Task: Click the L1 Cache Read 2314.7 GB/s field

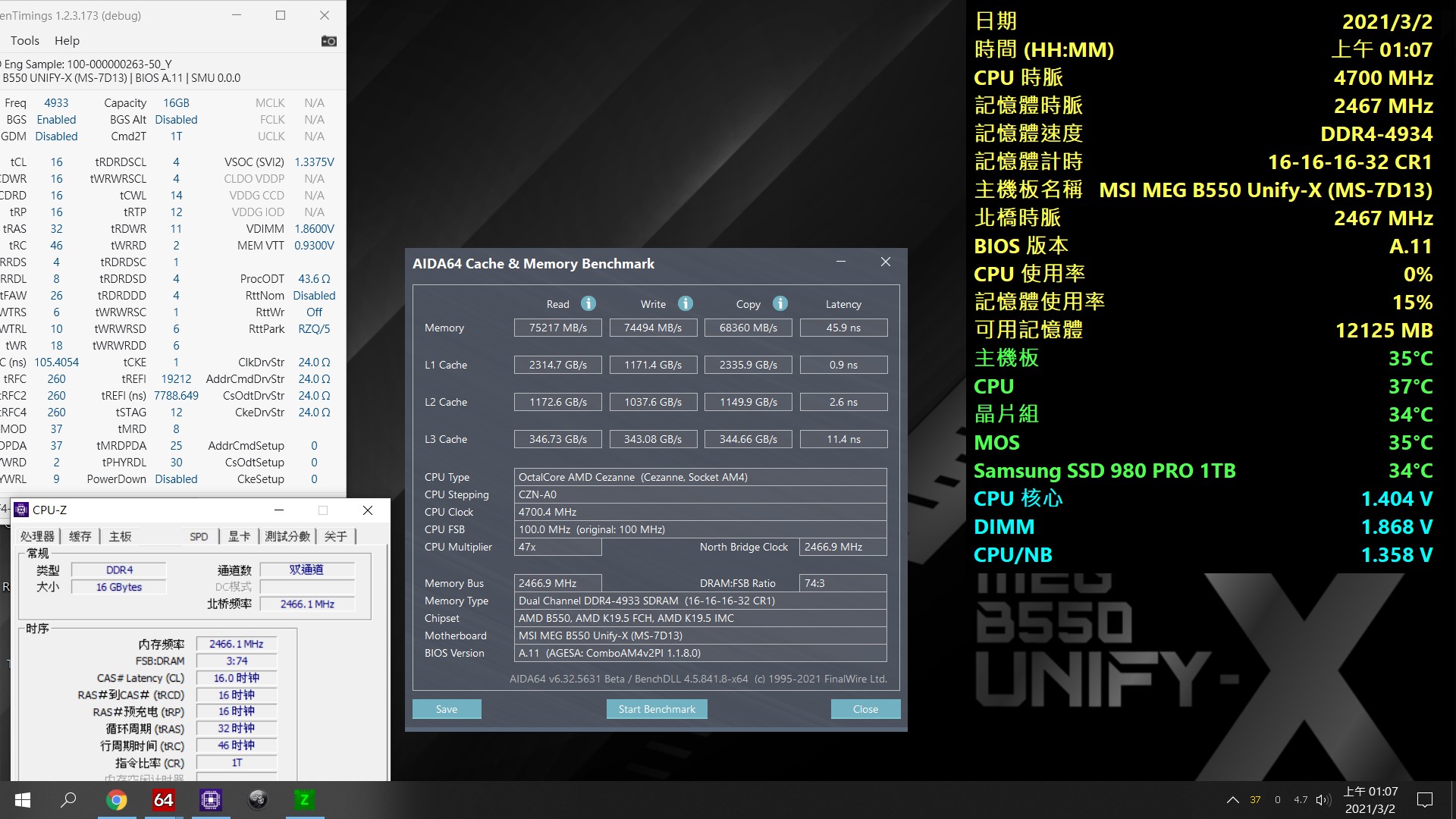Action: [x=558, y=365]
